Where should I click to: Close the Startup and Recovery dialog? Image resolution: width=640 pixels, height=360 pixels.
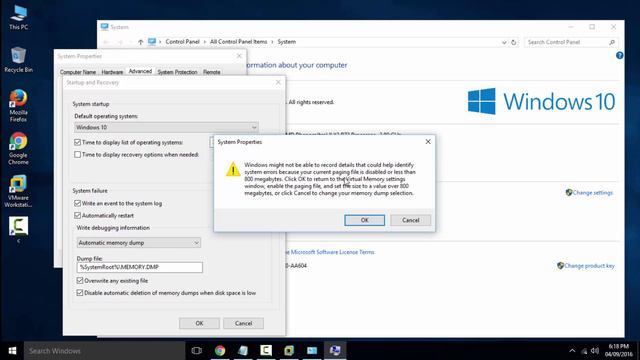278,82
